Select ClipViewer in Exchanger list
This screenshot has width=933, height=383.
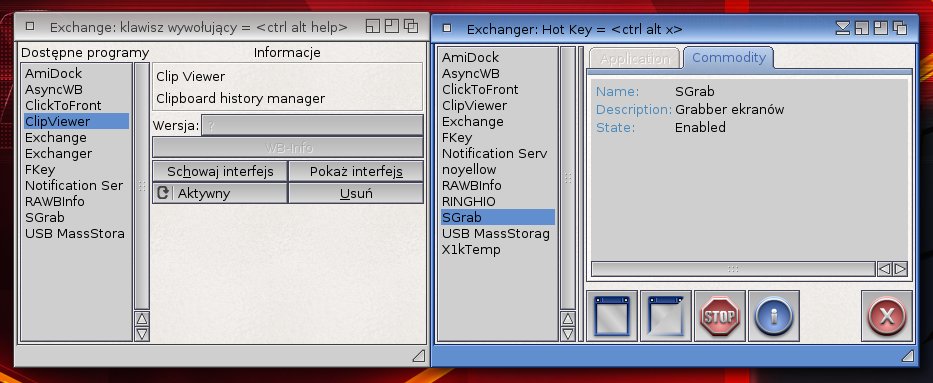[x=498, y=105]
